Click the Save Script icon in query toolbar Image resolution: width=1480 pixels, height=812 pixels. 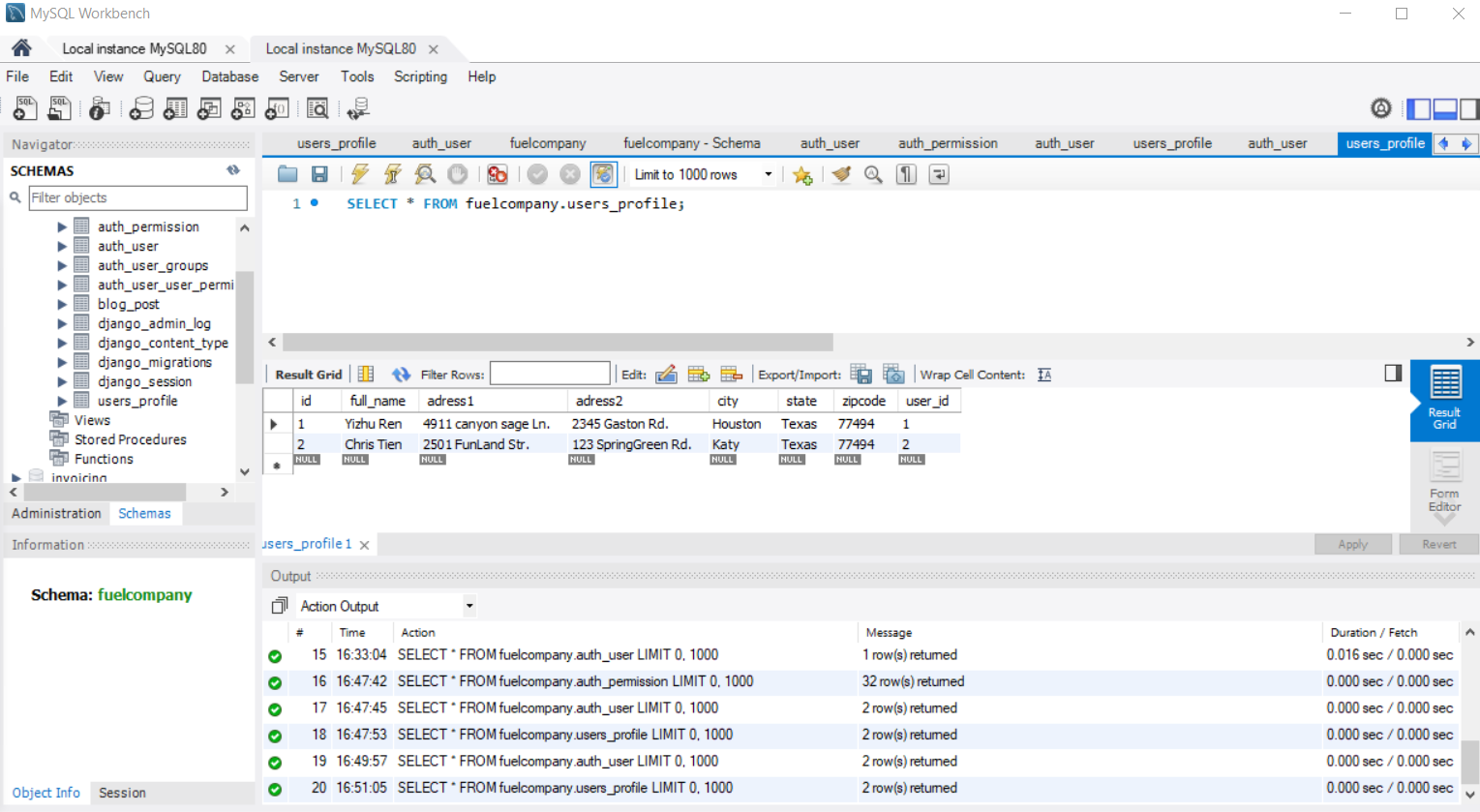[x=320, y=174]
